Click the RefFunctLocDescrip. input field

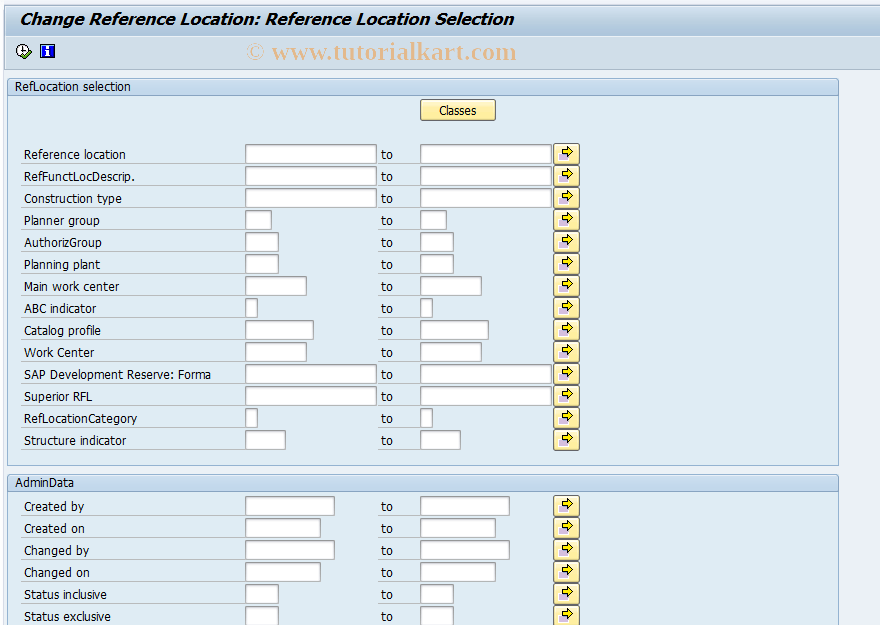(x=310, y=175)
